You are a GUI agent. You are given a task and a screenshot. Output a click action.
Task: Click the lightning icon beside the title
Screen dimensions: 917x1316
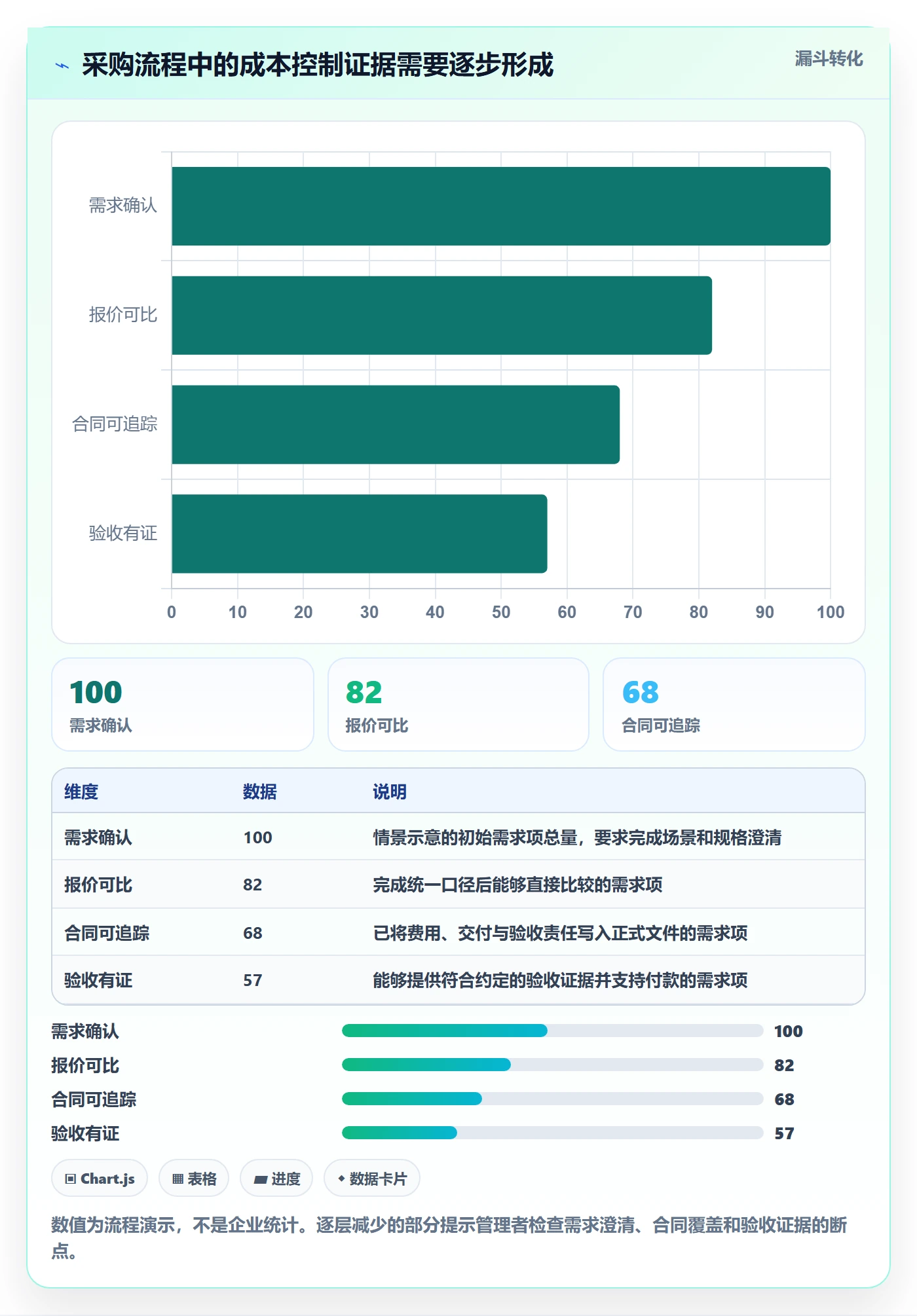click(62, 65)
